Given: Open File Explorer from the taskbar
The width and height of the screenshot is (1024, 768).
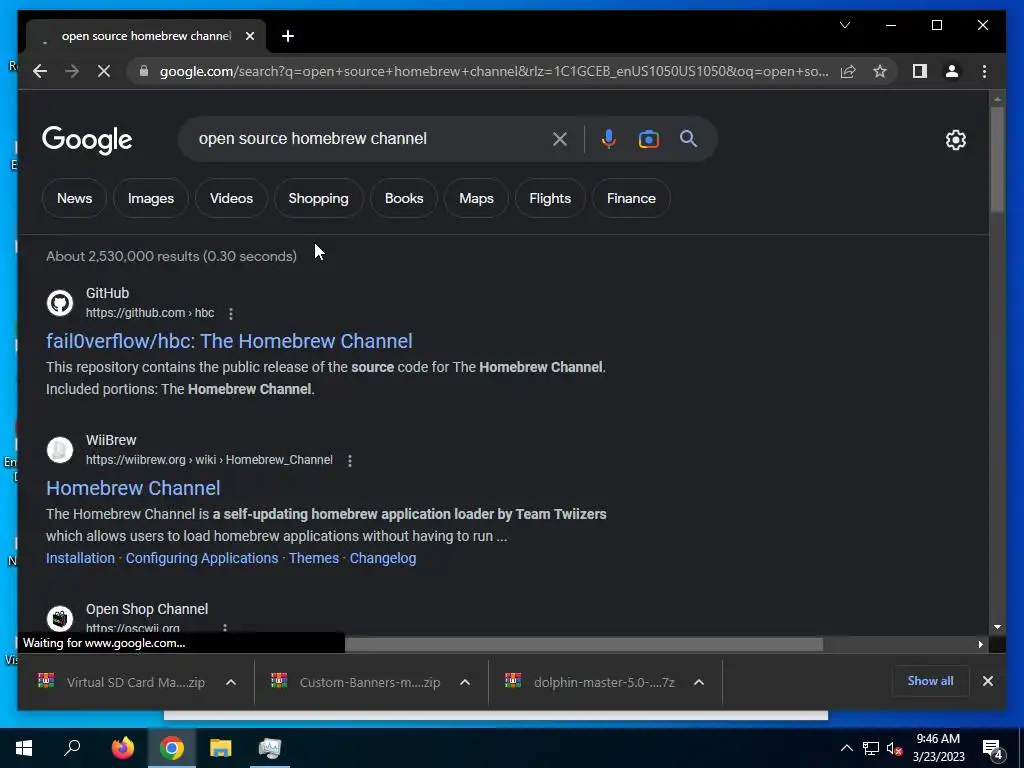Looking at the screenshot, I should tap(221, 748).
